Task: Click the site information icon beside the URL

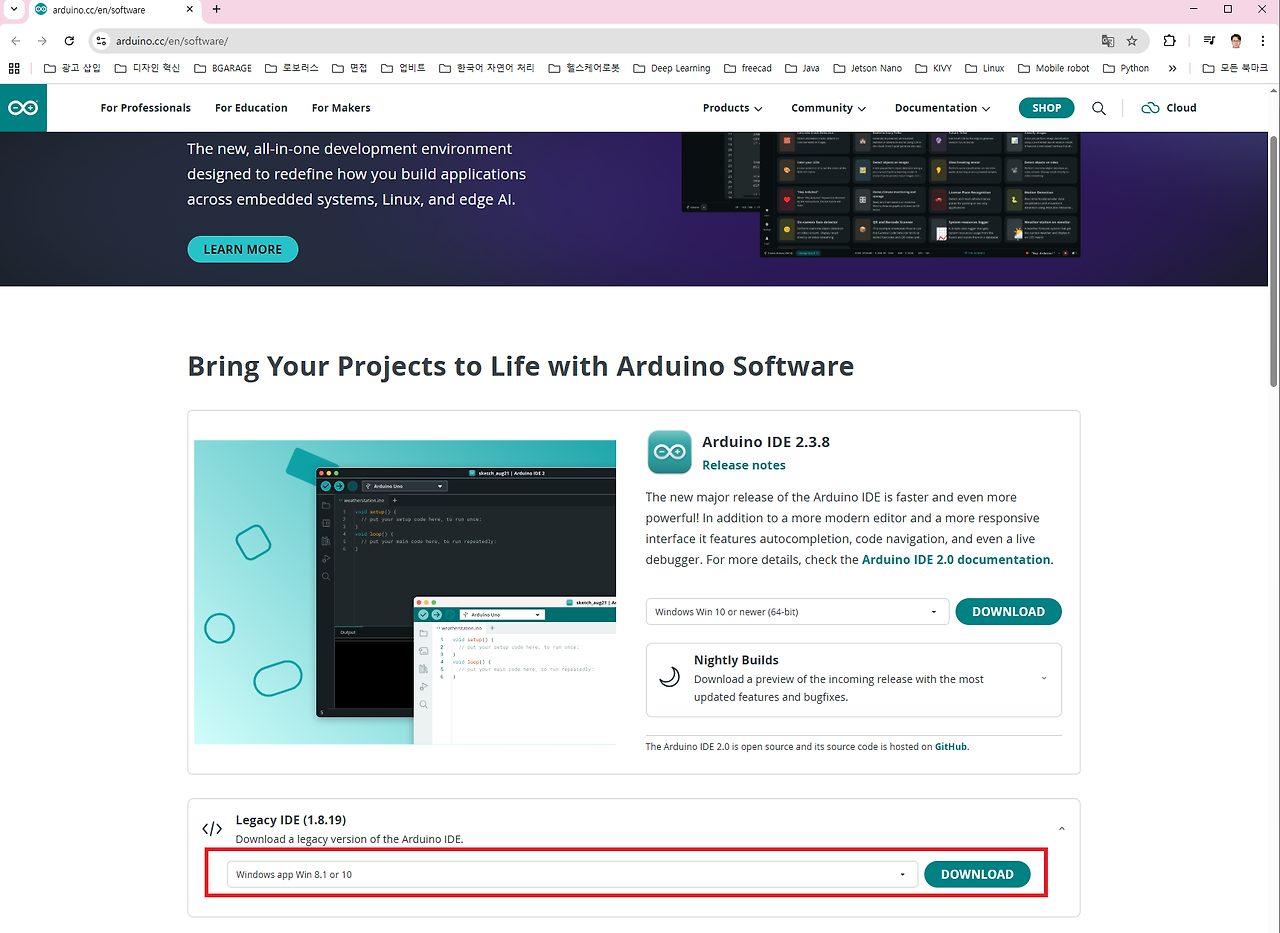Action: coord(100,41)
